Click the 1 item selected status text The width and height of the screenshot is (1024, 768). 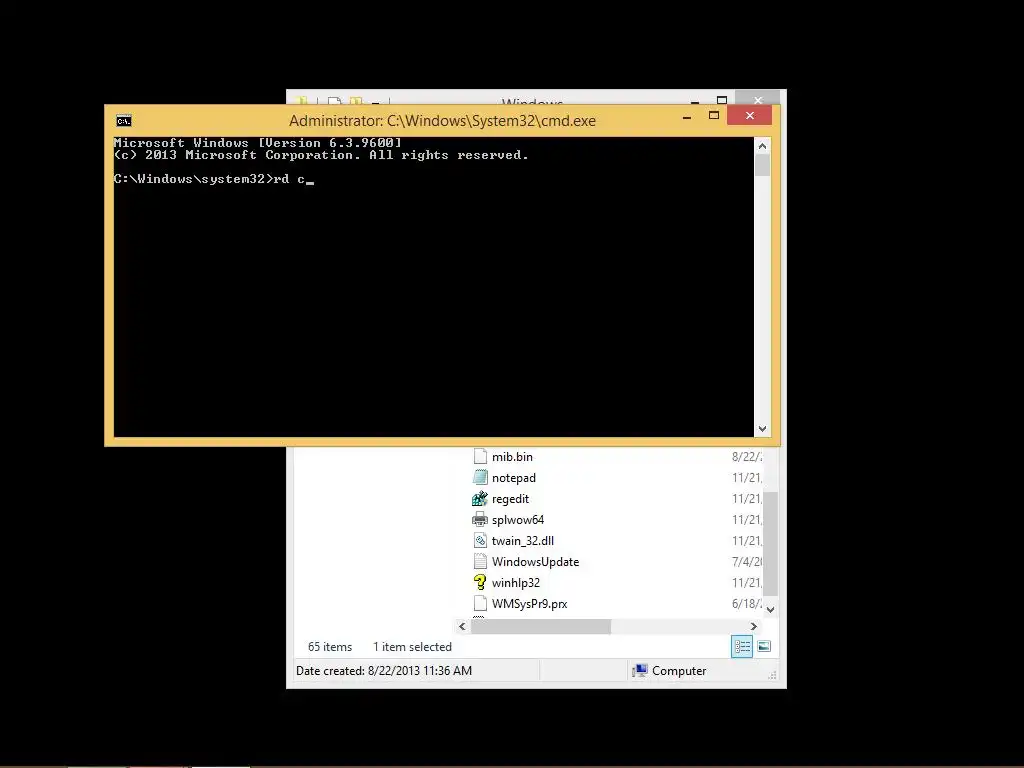point(412,647)
